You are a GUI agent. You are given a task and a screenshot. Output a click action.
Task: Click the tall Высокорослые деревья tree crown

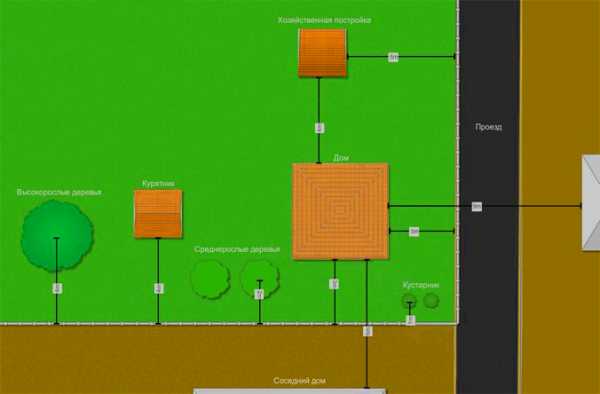click(57, 236)
